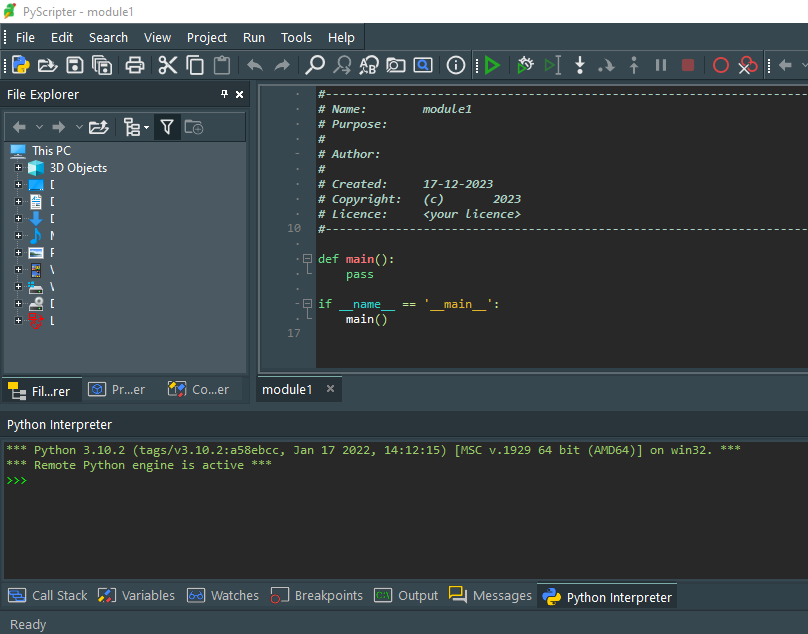Image resolution: width=808 pixels, height=634 pixels.
Task: Switch to the Variables tab
Action: pos(137,595)
